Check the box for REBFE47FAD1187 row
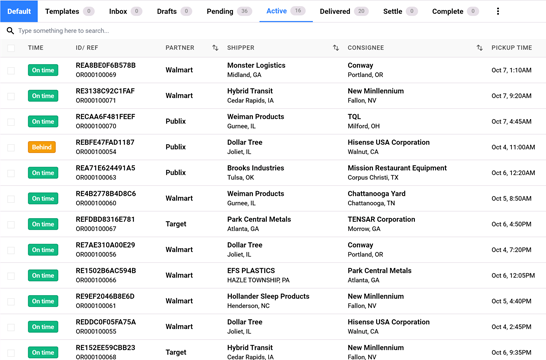Viewport: 546px width, 360px height. 11,147
